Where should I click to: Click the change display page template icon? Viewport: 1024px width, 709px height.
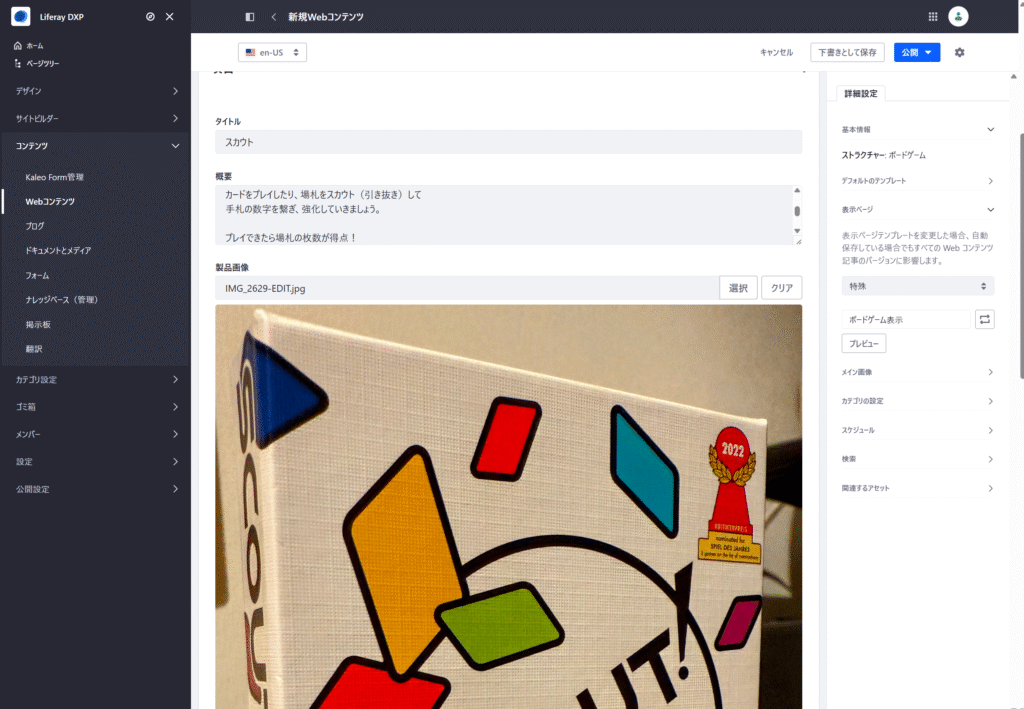coord(984,319)
